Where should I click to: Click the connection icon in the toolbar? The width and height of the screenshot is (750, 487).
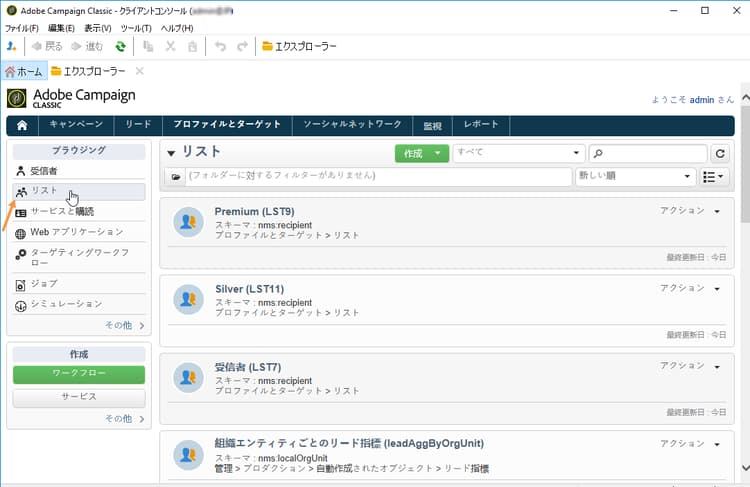click(x=11, y=46)
